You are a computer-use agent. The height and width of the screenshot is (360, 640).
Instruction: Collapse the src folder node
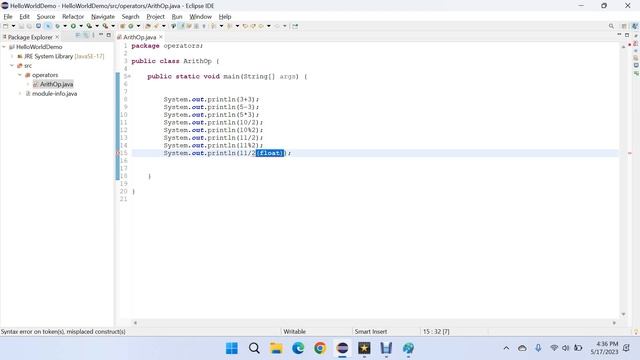(12, 66)
